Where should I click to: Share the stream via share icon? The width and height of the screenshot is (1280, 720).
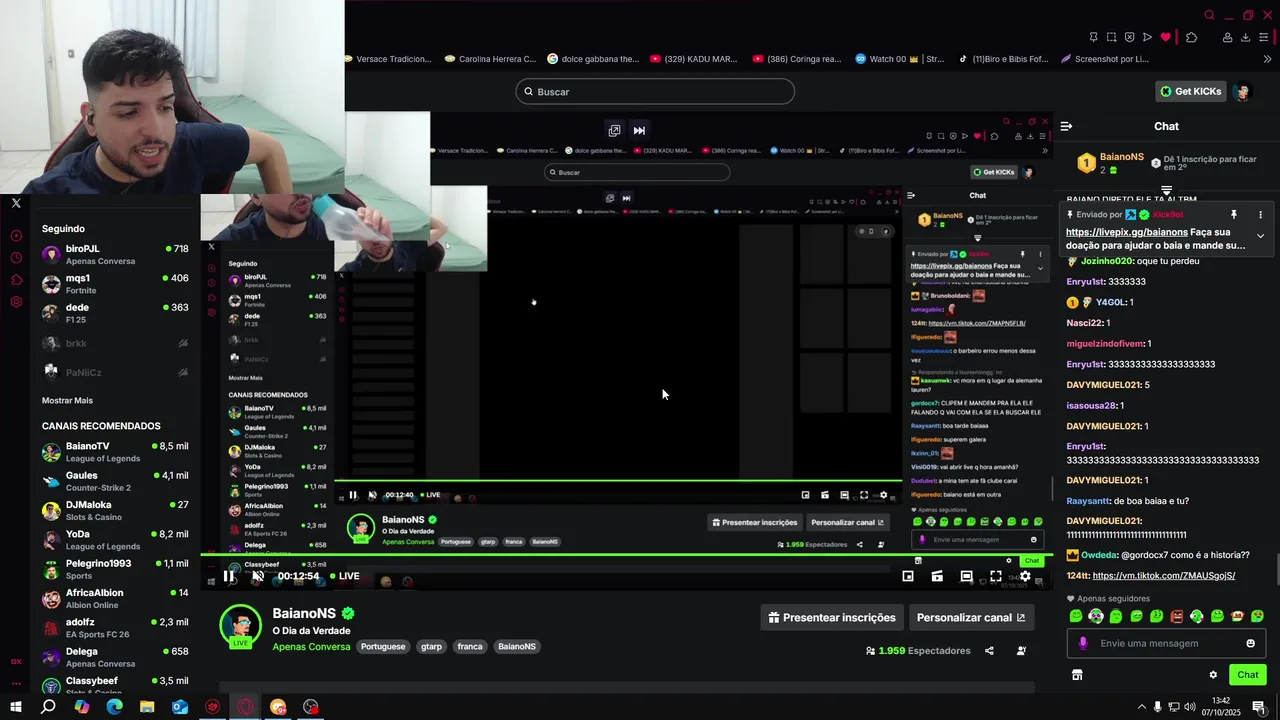click(x=989, y=651)
